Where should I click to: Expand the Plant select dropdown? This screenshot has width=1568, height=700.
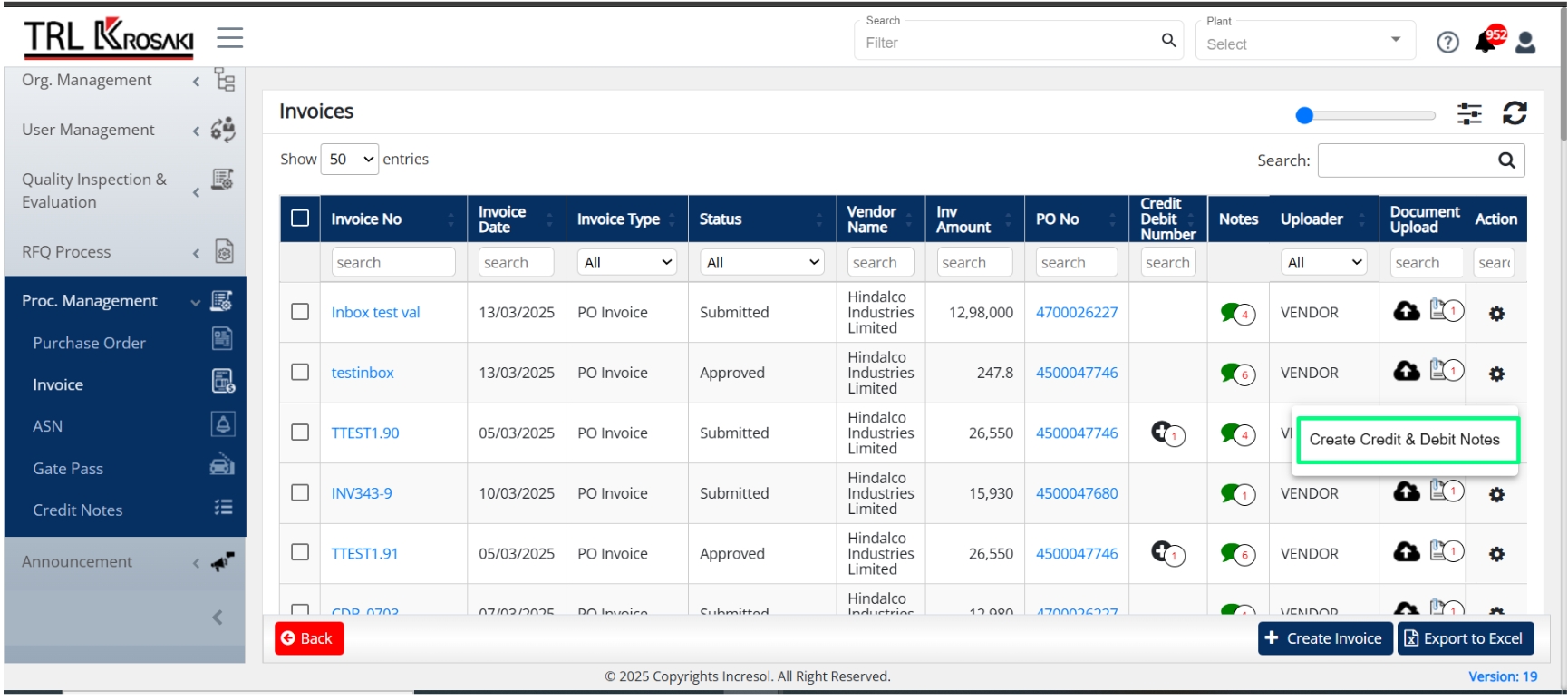click(1305, 41)
